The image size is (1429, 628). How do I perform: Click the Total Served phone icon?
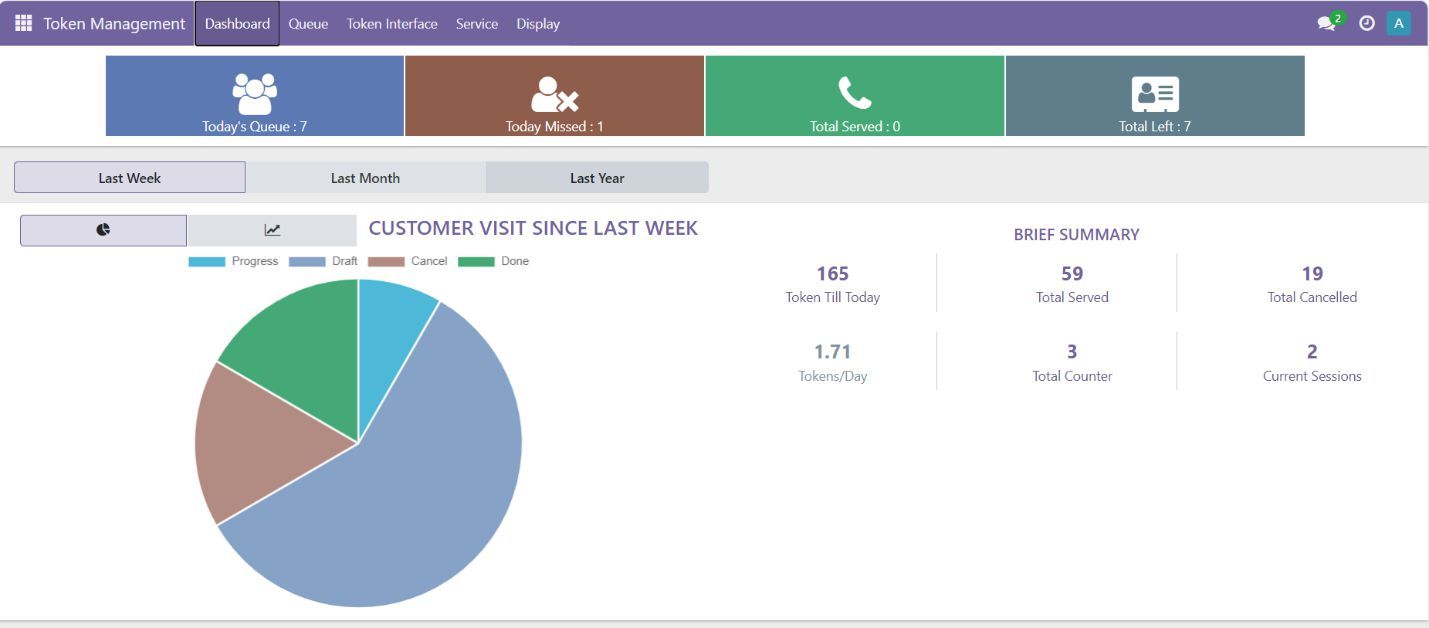tap(854, 93)
